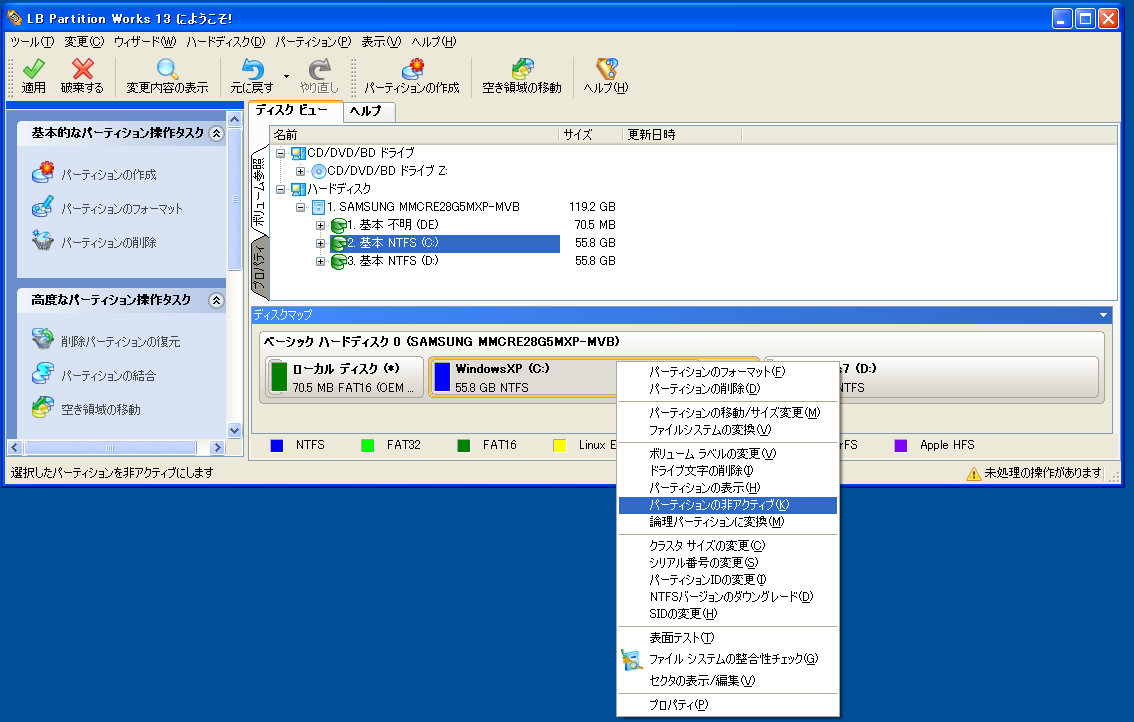Select the 2. 基本 NTFS (C:) tree item

click(x=395, y=243)
